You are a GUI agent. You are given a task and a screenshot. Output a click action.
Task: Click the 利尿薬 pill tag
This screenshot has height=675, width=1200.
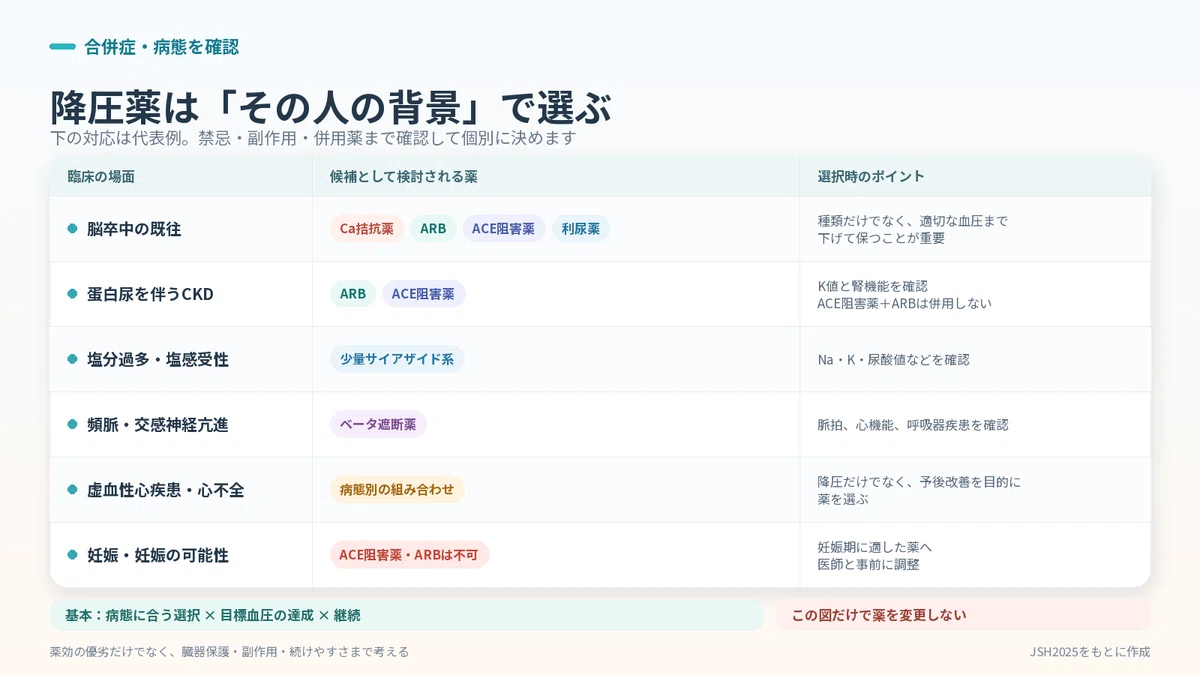coord(581,229)
